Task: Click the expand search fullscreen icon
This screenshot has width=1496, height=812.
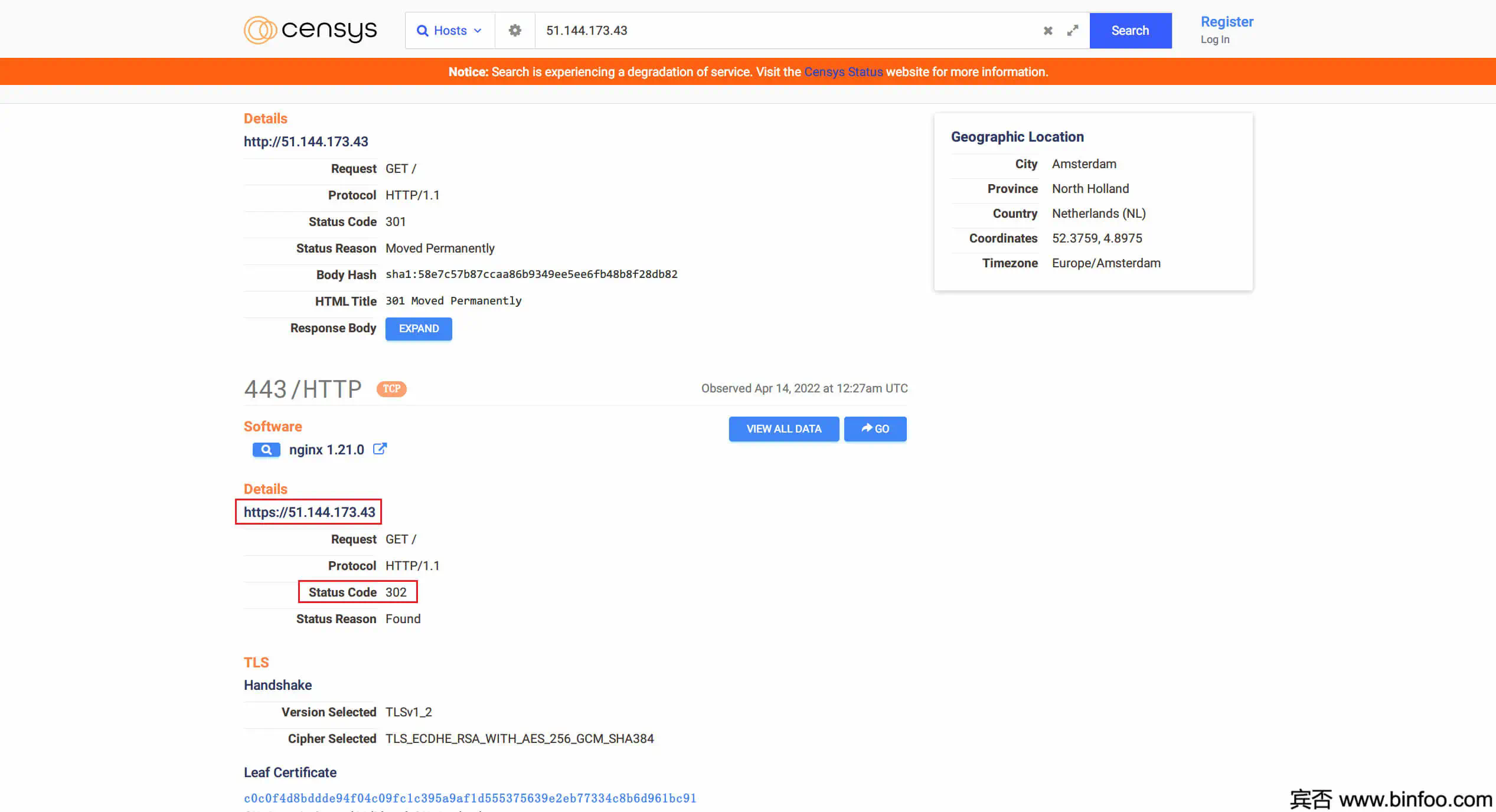Action: [x=1073, y=30]
